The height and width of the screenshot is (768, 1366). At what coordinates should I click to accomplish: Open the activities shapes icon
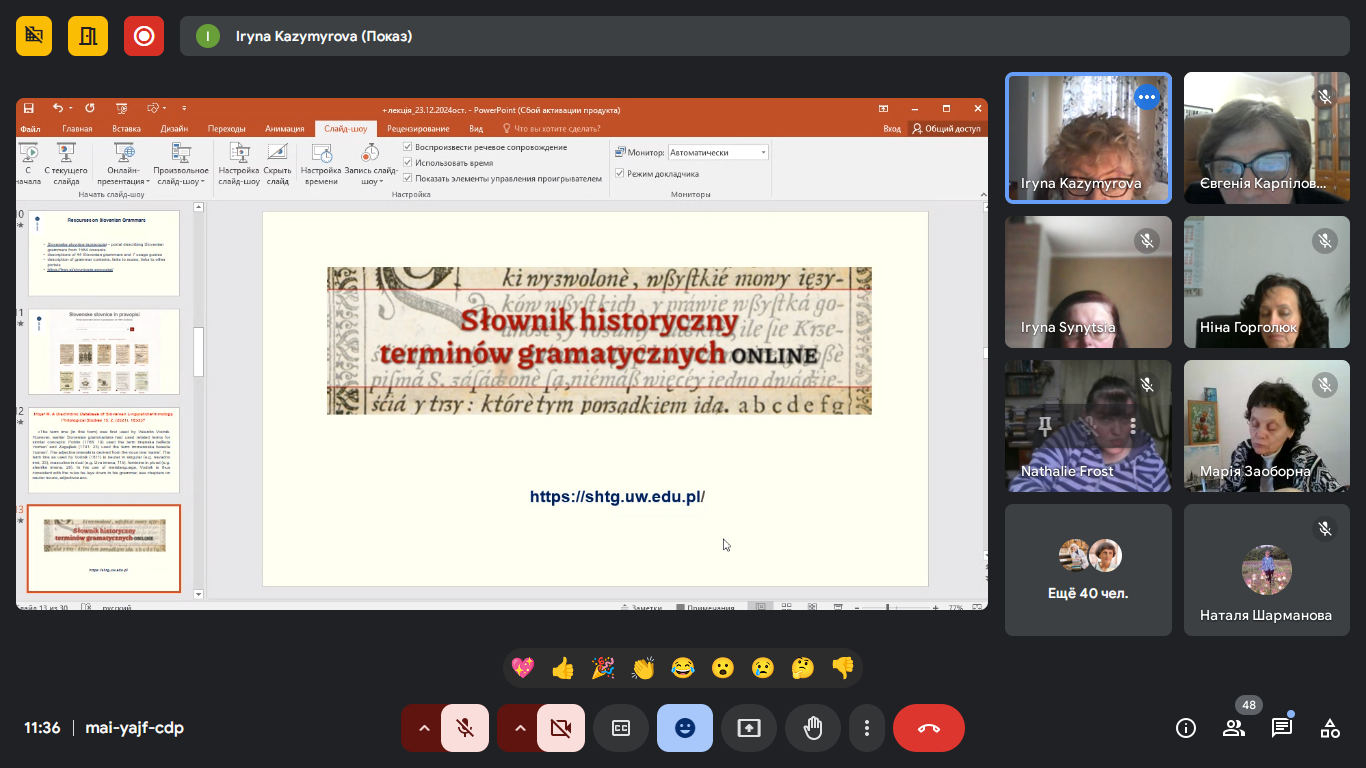(x=1330, y=728)
